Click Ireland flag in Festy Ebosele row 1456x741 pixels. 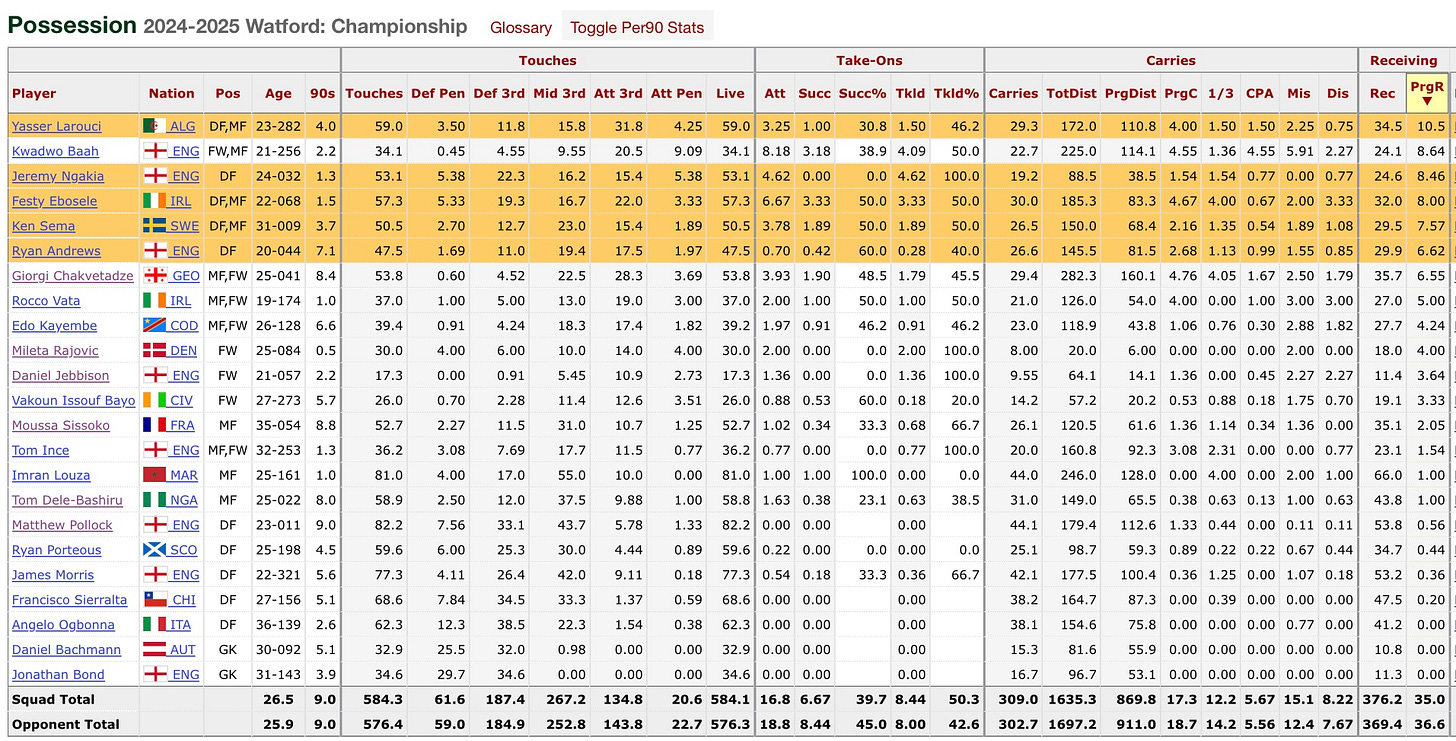pyautogui.click(x=156, y=201)
